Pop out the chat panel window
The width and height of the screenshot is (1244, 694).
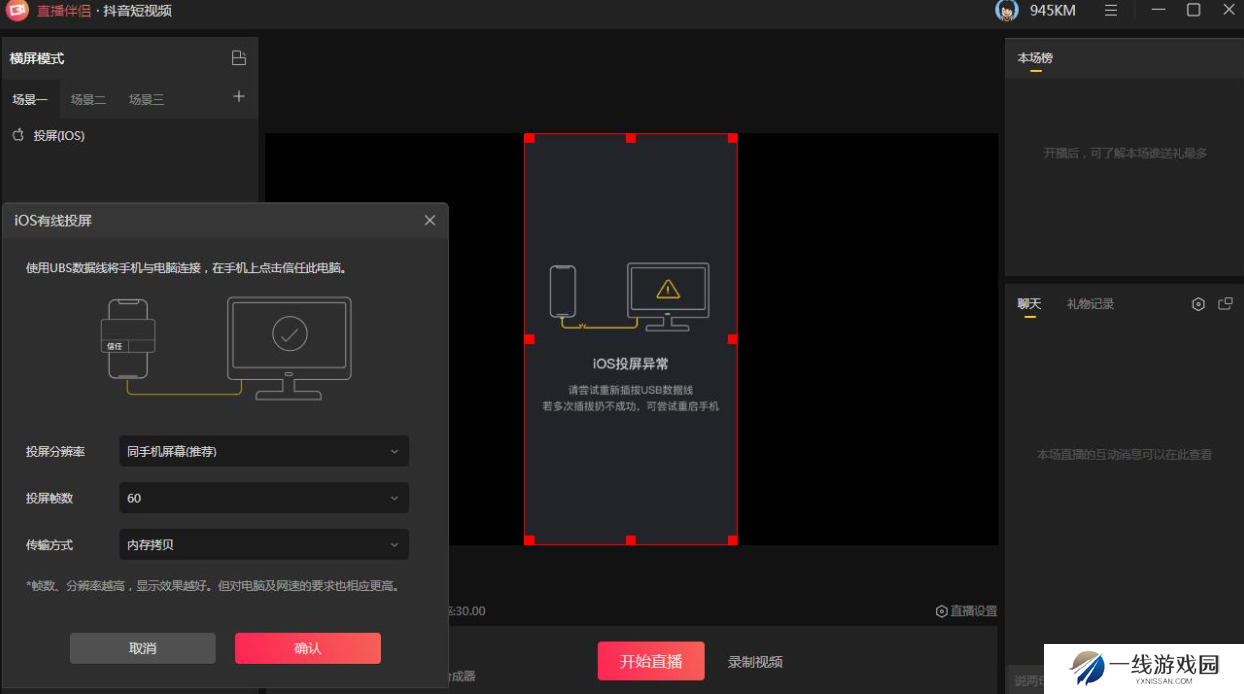pos(1225,304)
